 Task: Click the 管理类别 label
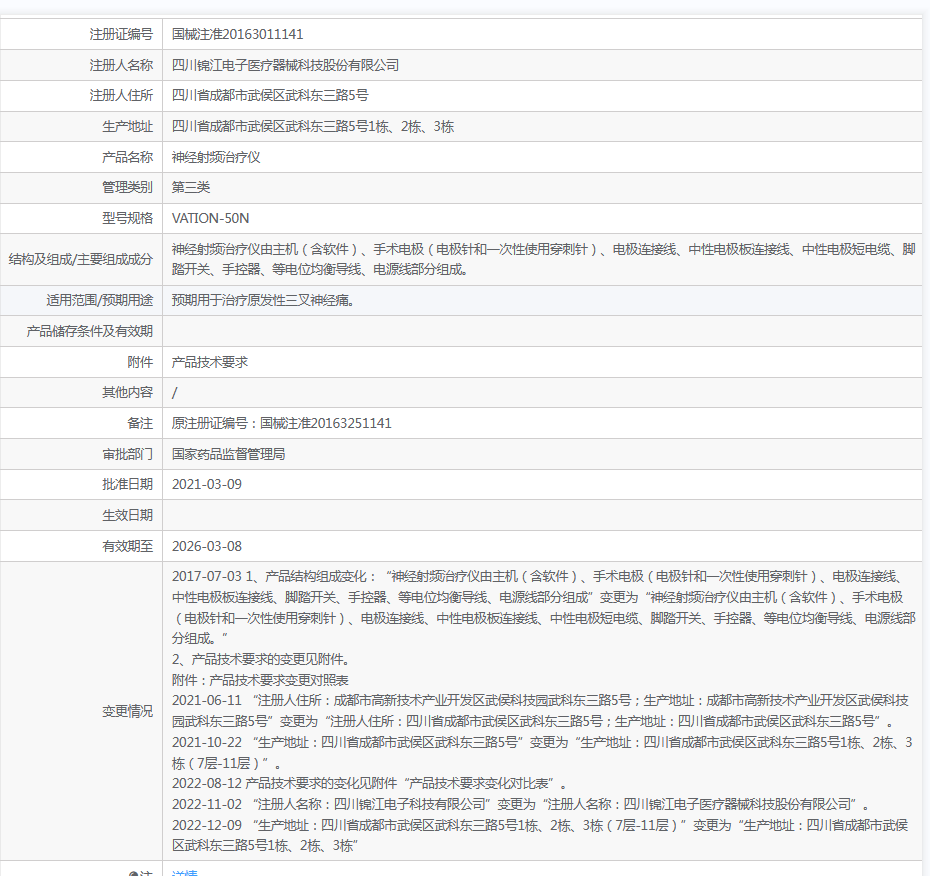tap(128, 187)
